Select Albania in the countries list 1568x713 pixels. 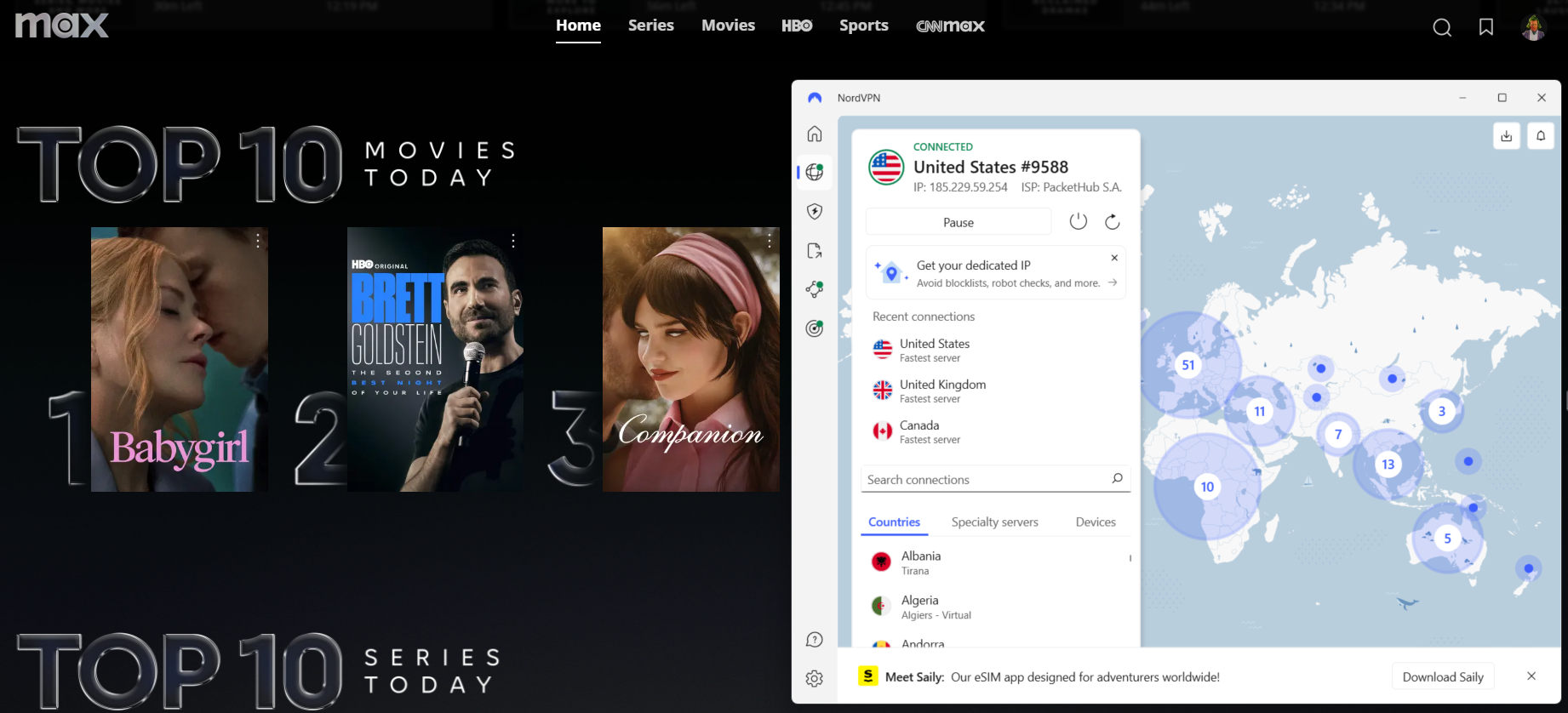click(994, 562)
